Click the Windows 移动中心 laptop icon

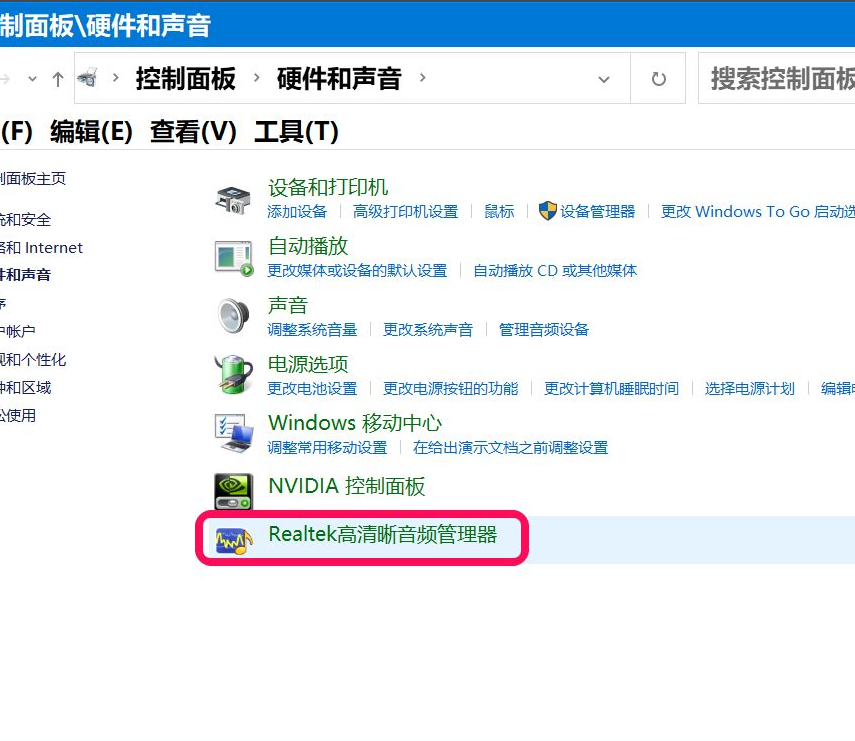click(x=234, y=433)
